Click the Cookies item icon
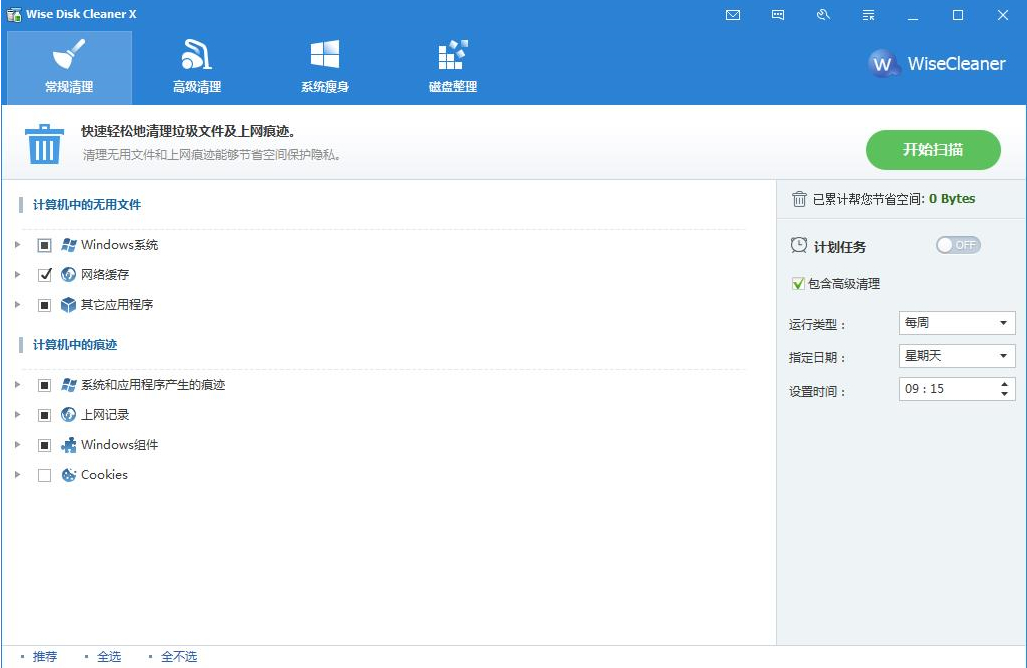This screenshot has width=1027, height=668. coord(69,475)
